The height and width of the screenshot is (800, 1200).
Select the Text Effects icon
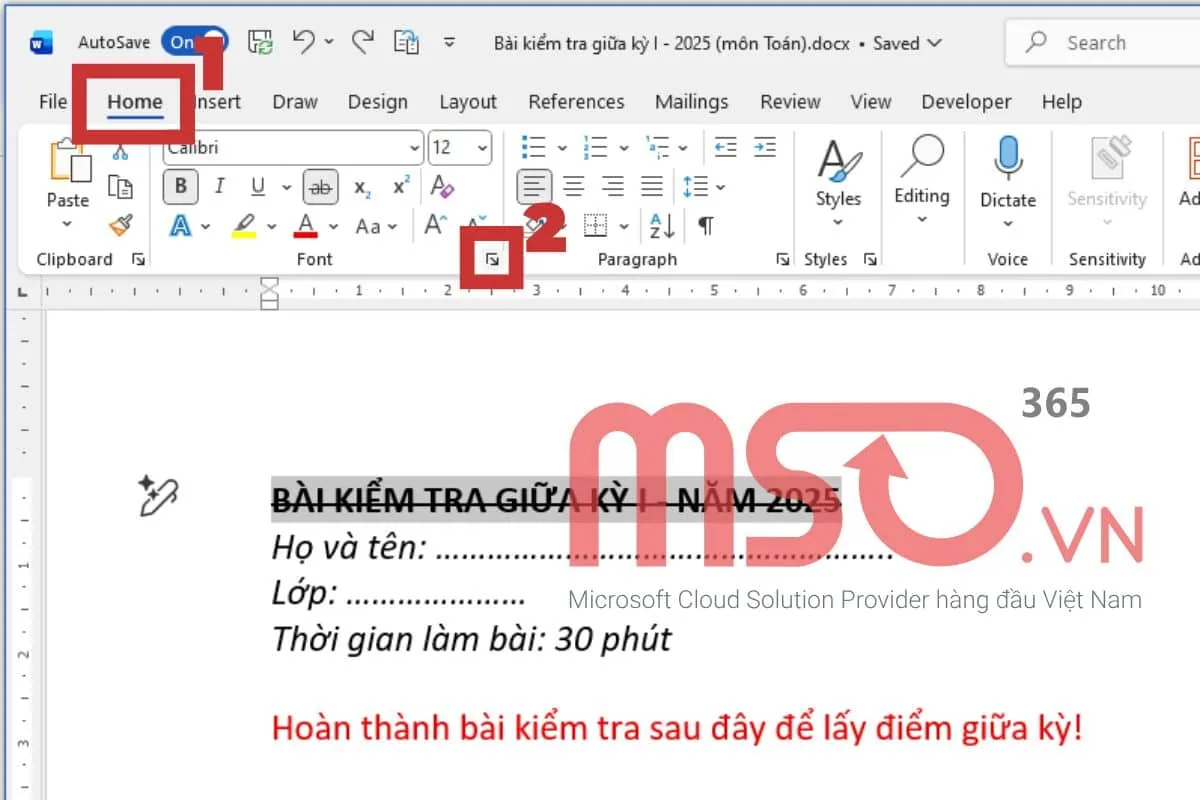pyautogui.click(x=180, y=226)
